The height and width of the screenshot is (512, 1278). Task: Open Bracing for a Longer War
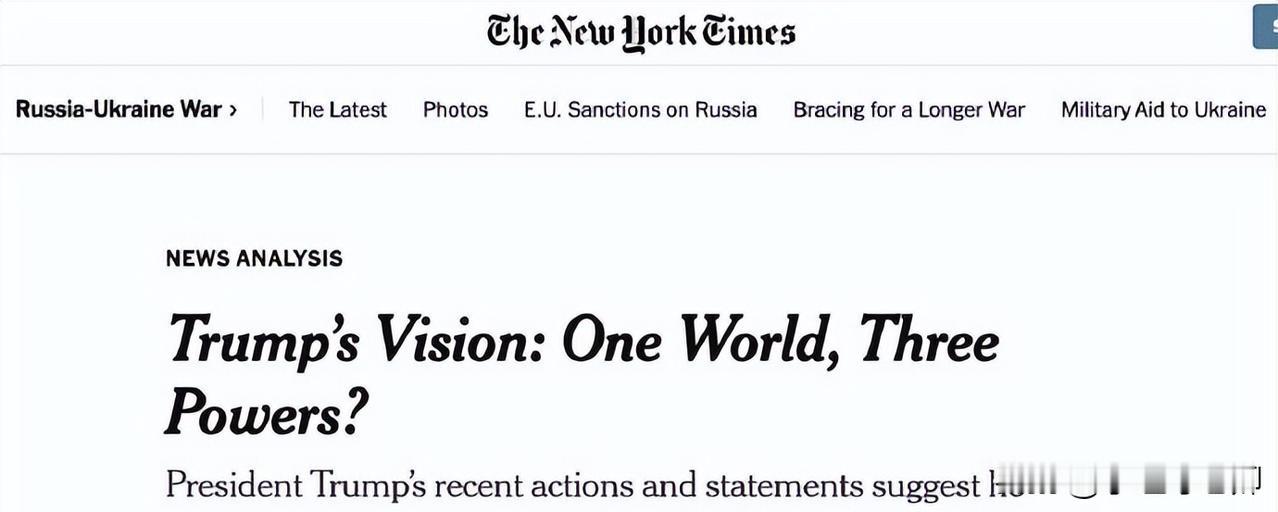coord(909,110)
